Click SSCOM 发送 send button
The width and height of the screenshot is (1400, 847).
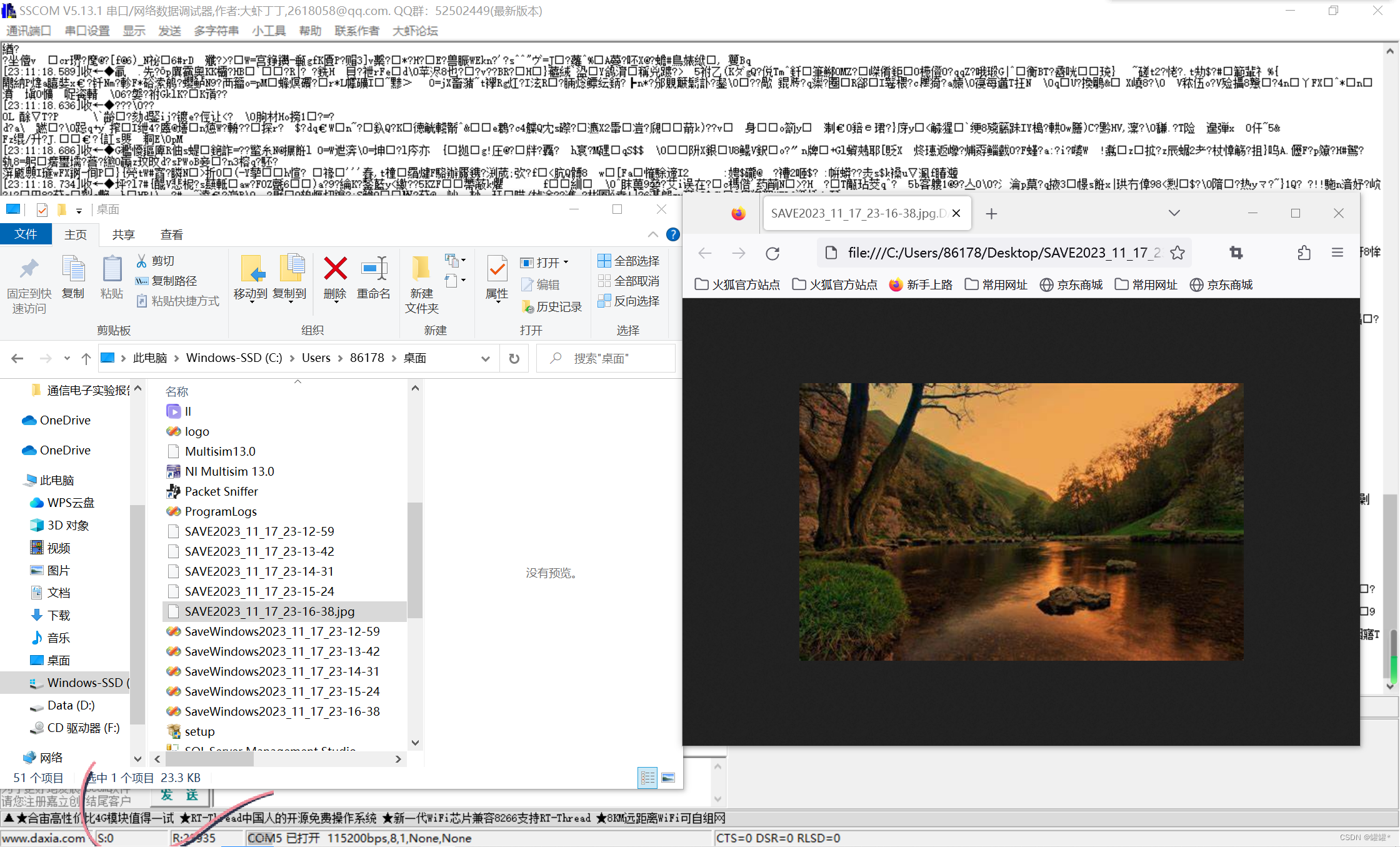180,795
